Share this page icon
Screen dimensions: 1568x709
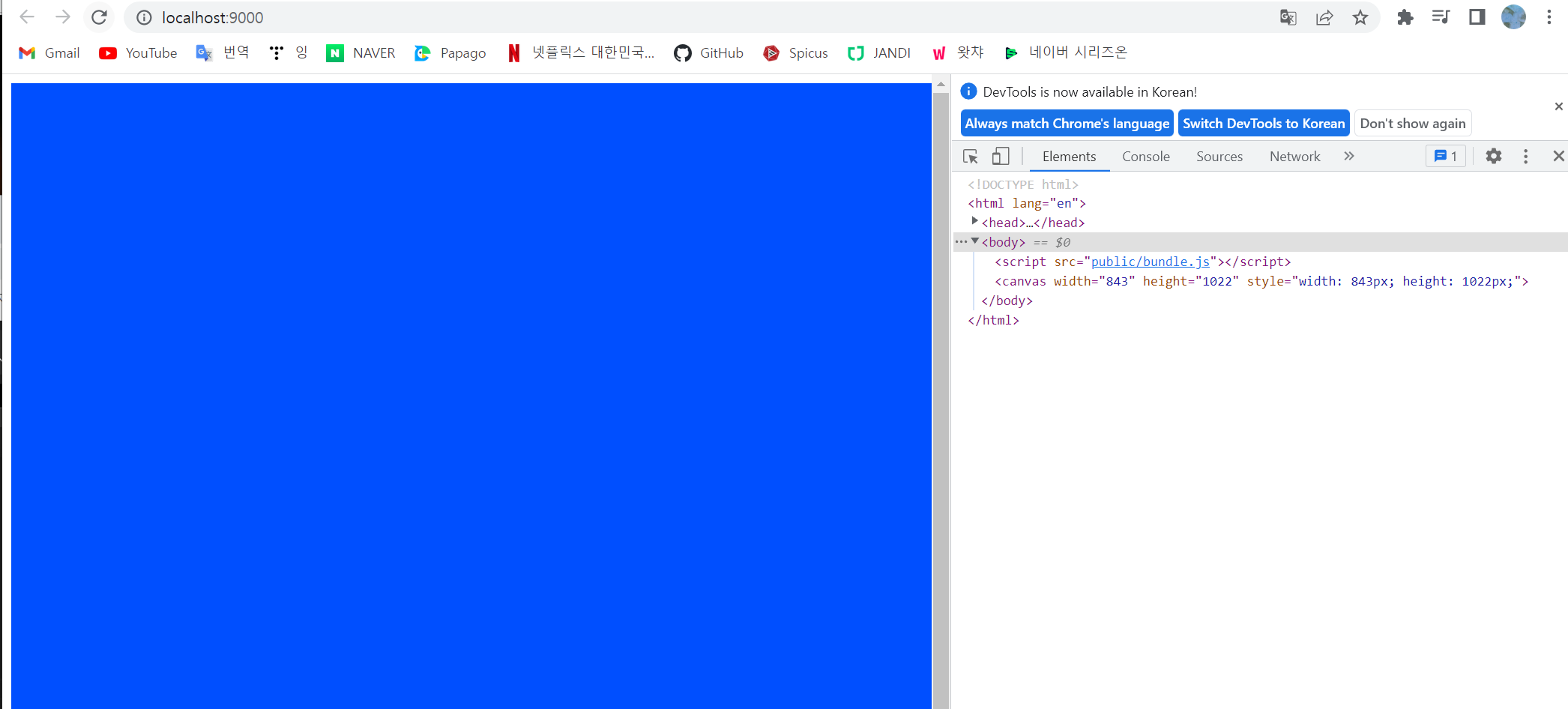coord(1324,17)
